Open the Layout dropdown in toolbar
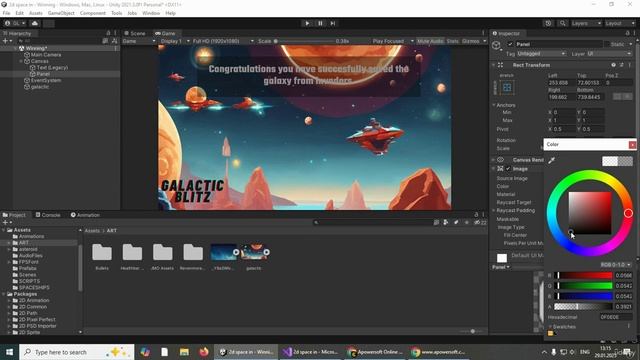This screenshot has height=360, width=640. click(x=620, y=23)
